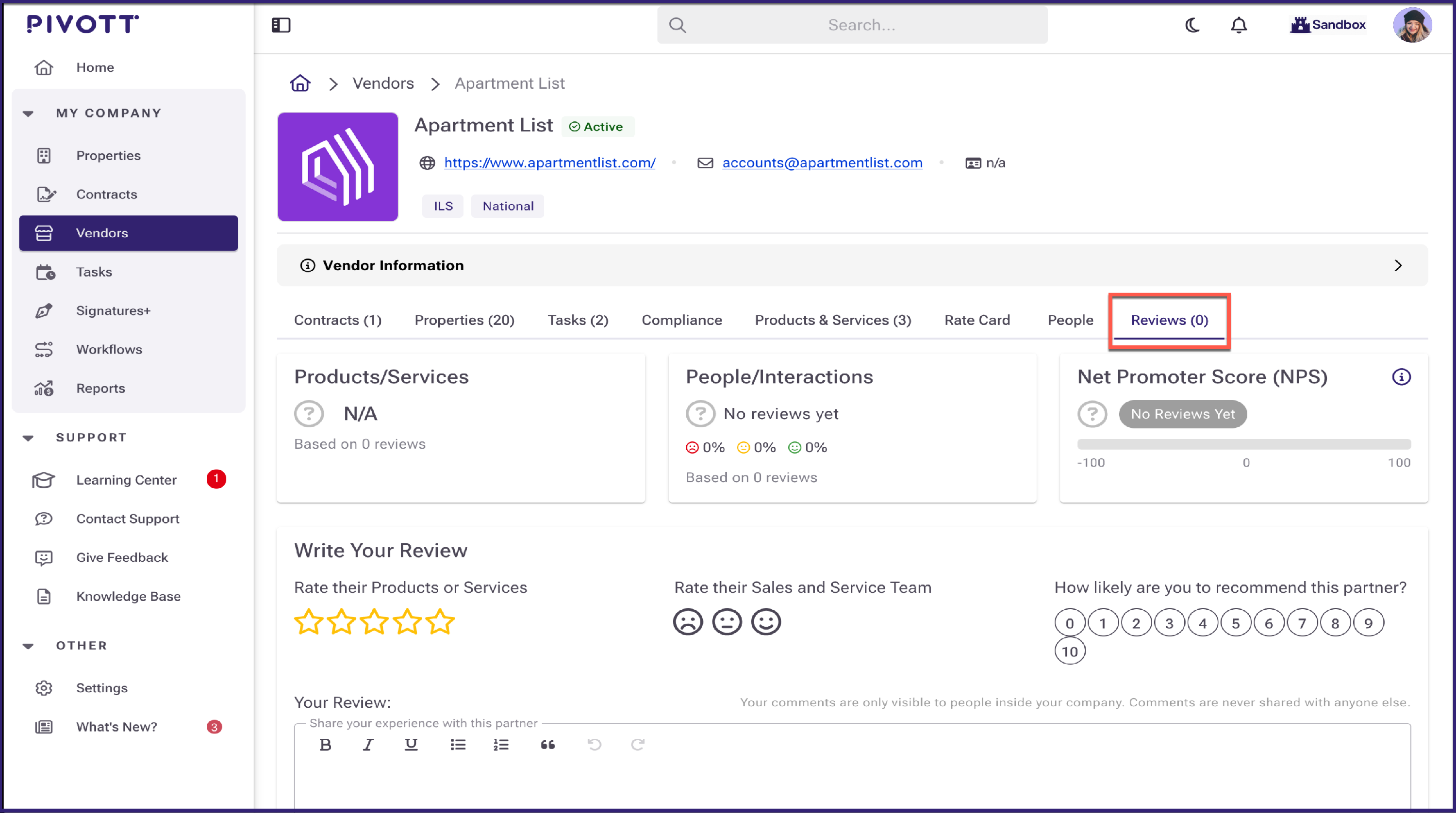Image resolution: width=1456 pixels, height=813 pixels.
Task: Select the sad face rating
Action: pyautogui.click(x=687, y=622)
